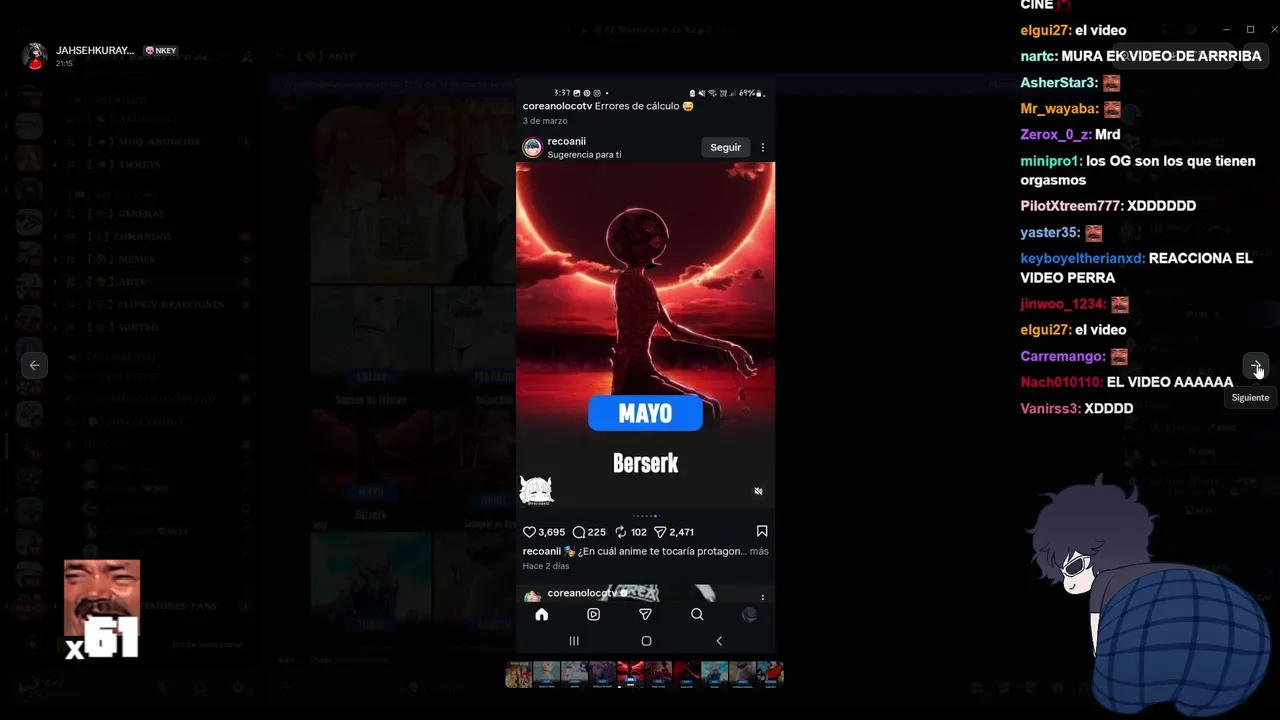Open Instagram direct messages tab icon

click(x=645, y=614)
